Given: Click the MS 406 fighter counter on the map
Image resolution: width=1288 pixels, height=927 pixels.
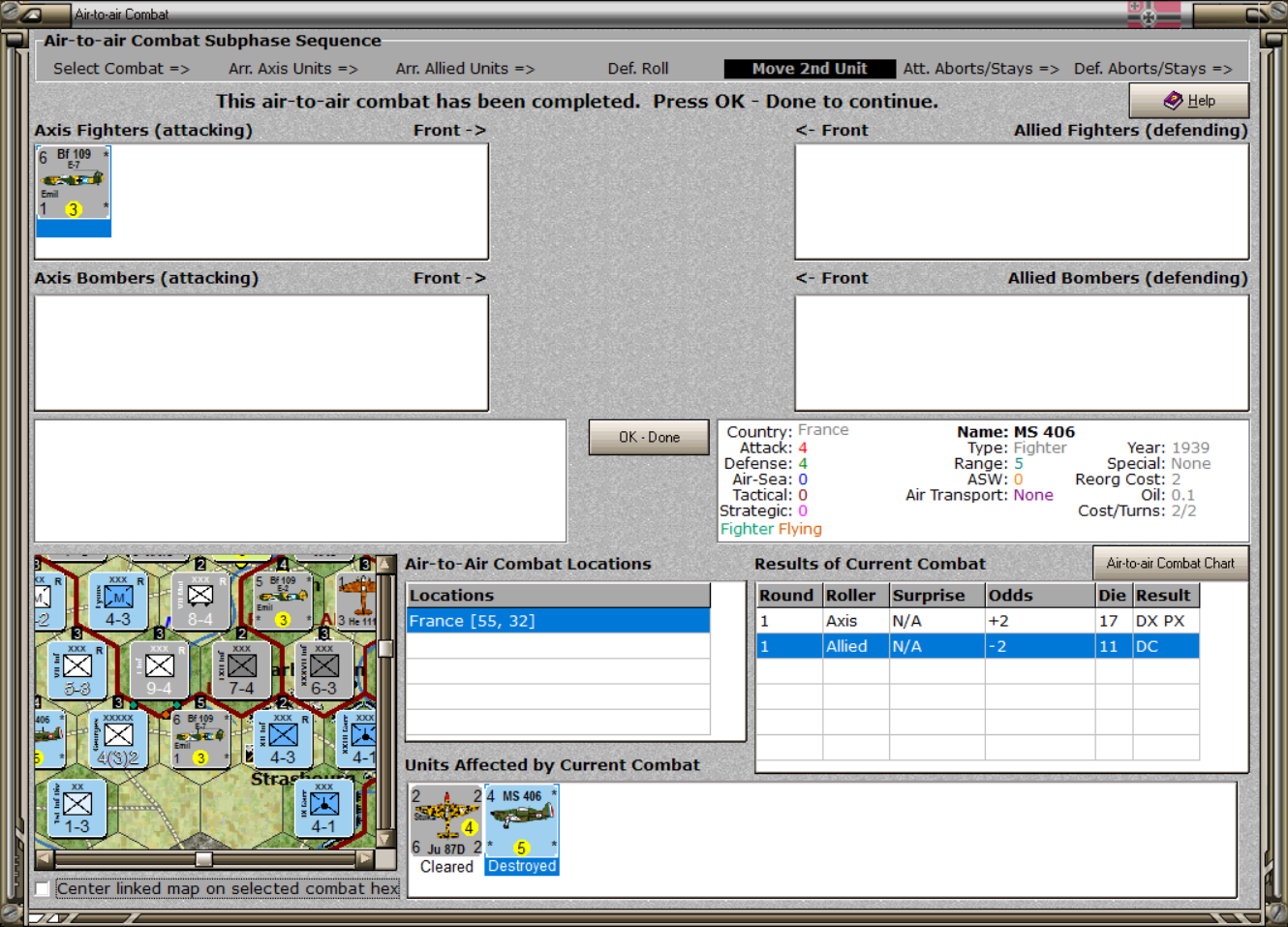Looking at the screenshot, I should click(x=49, y=739).
